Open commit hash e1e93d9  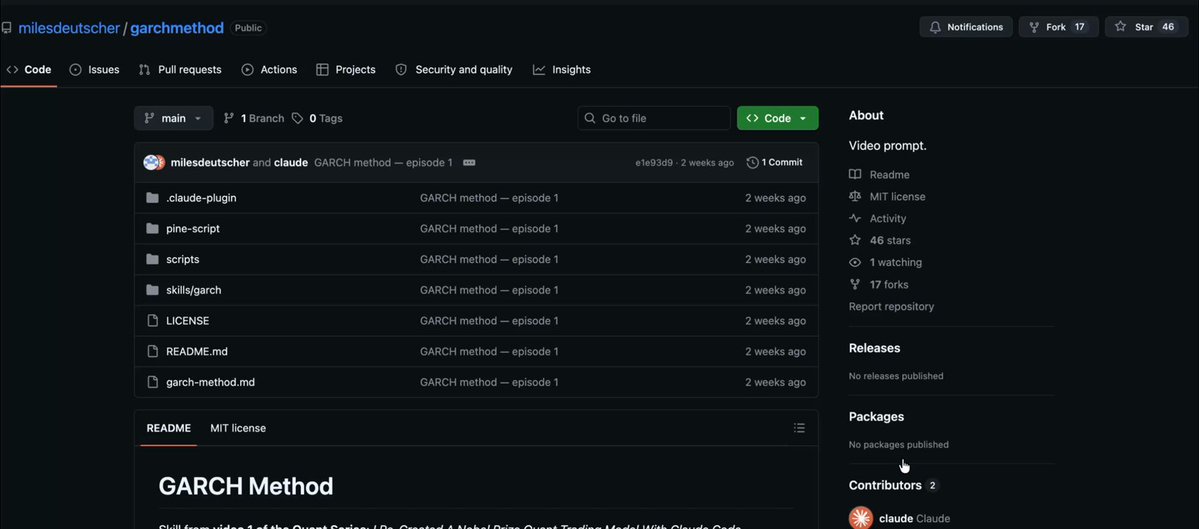point(654,163)
